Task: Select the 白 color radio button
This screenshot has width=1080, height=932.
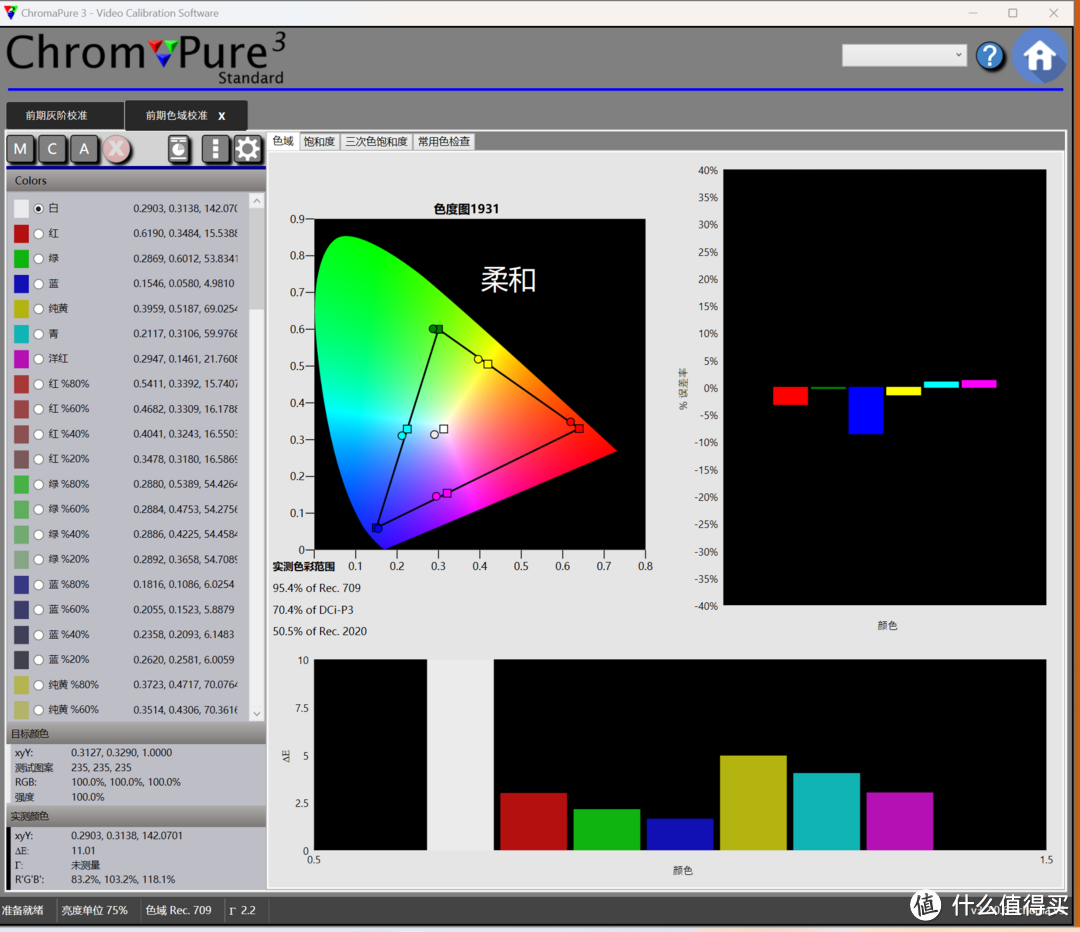Action: click(39, 209)
